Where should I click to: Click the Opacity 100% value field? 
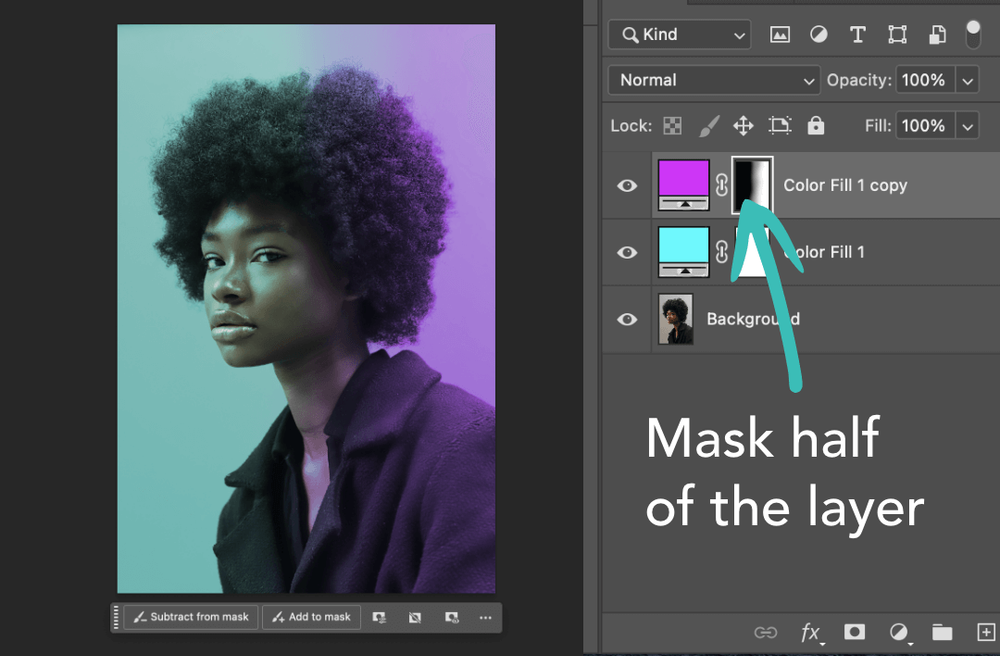(925, 80)
